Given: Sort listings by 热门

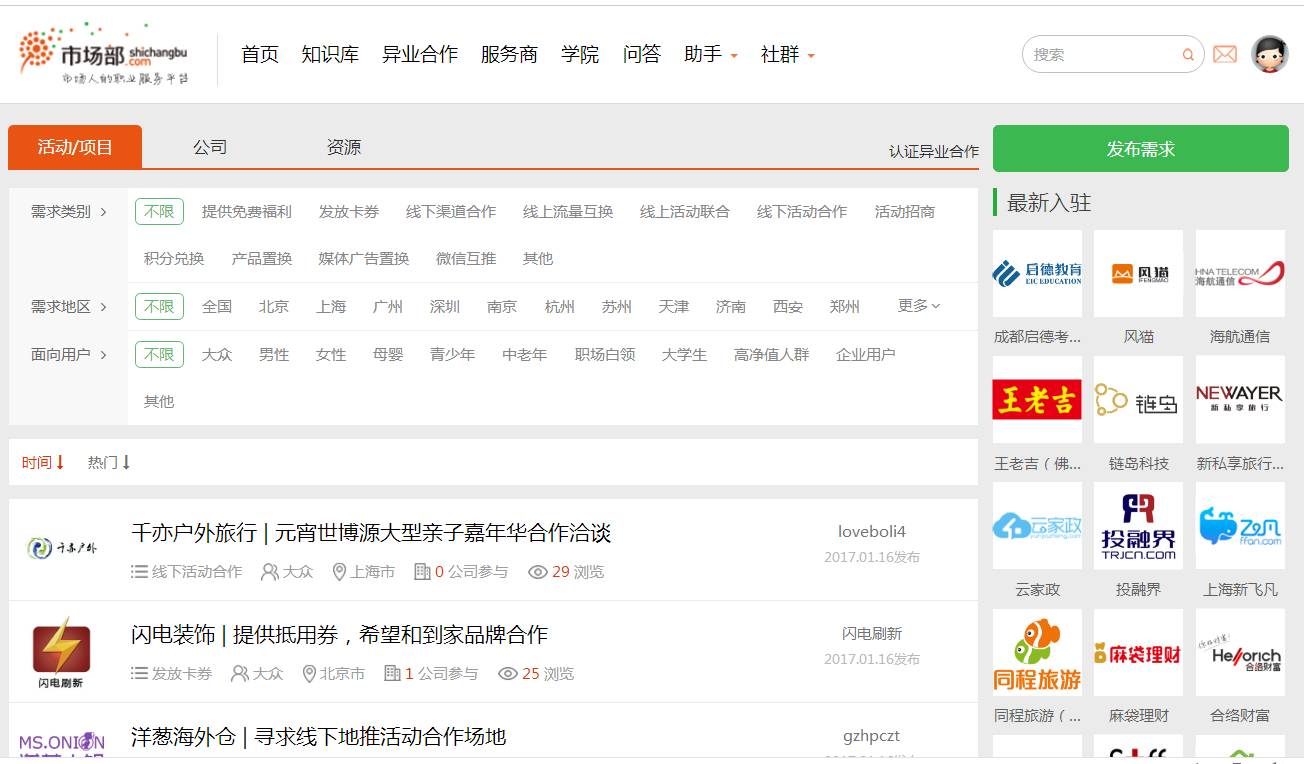Looking at the screenshot, I should pyautogui.click(x=109, y=462).
